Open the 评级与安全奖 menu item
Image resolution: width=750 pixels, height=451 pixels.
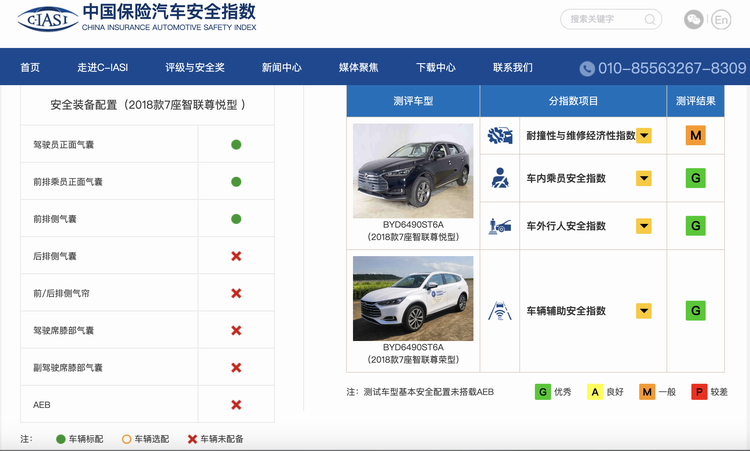coord(195,67)
